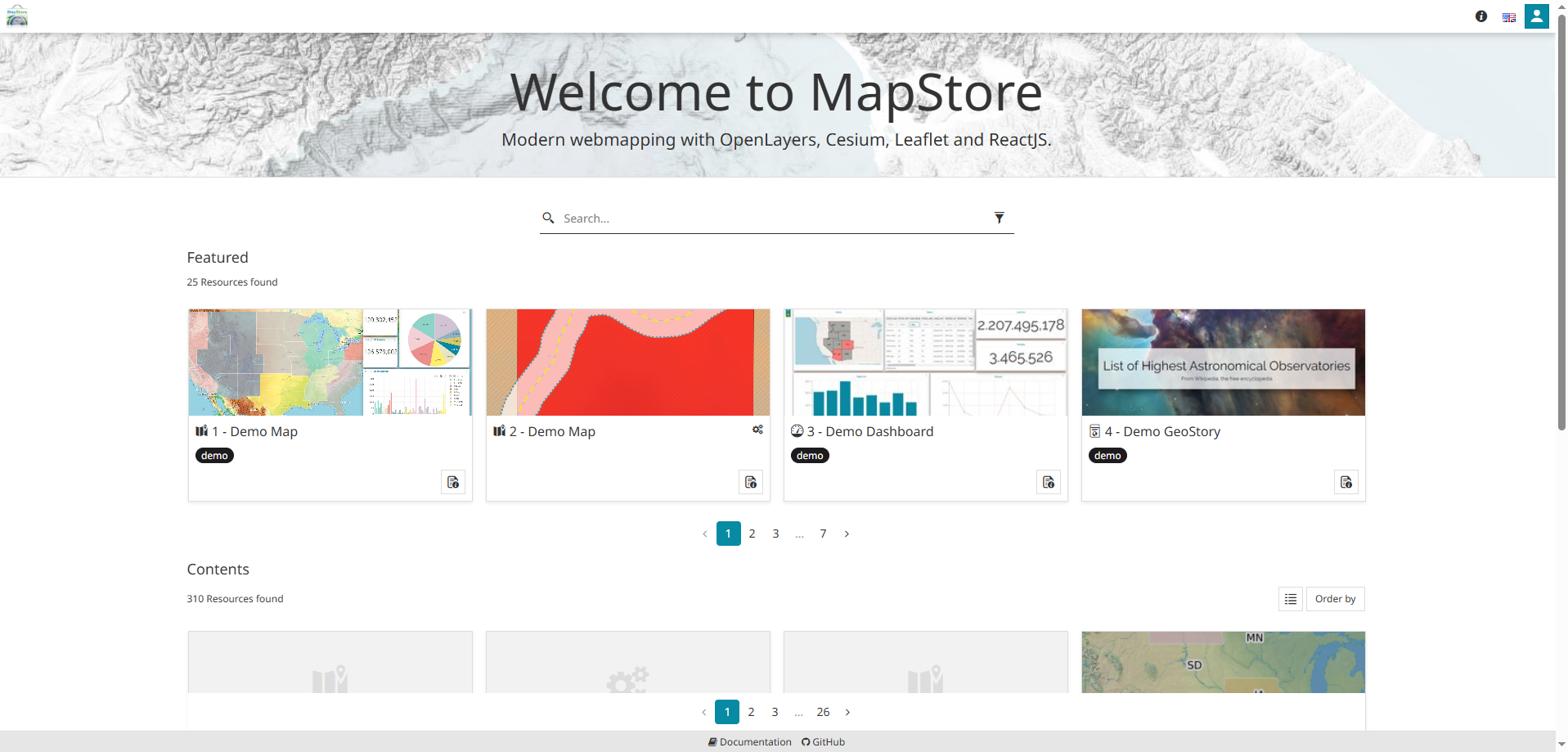Click the search filter funnel icon
The height and width of the screenshot is (752, 1568).
(x=999, y=218)
